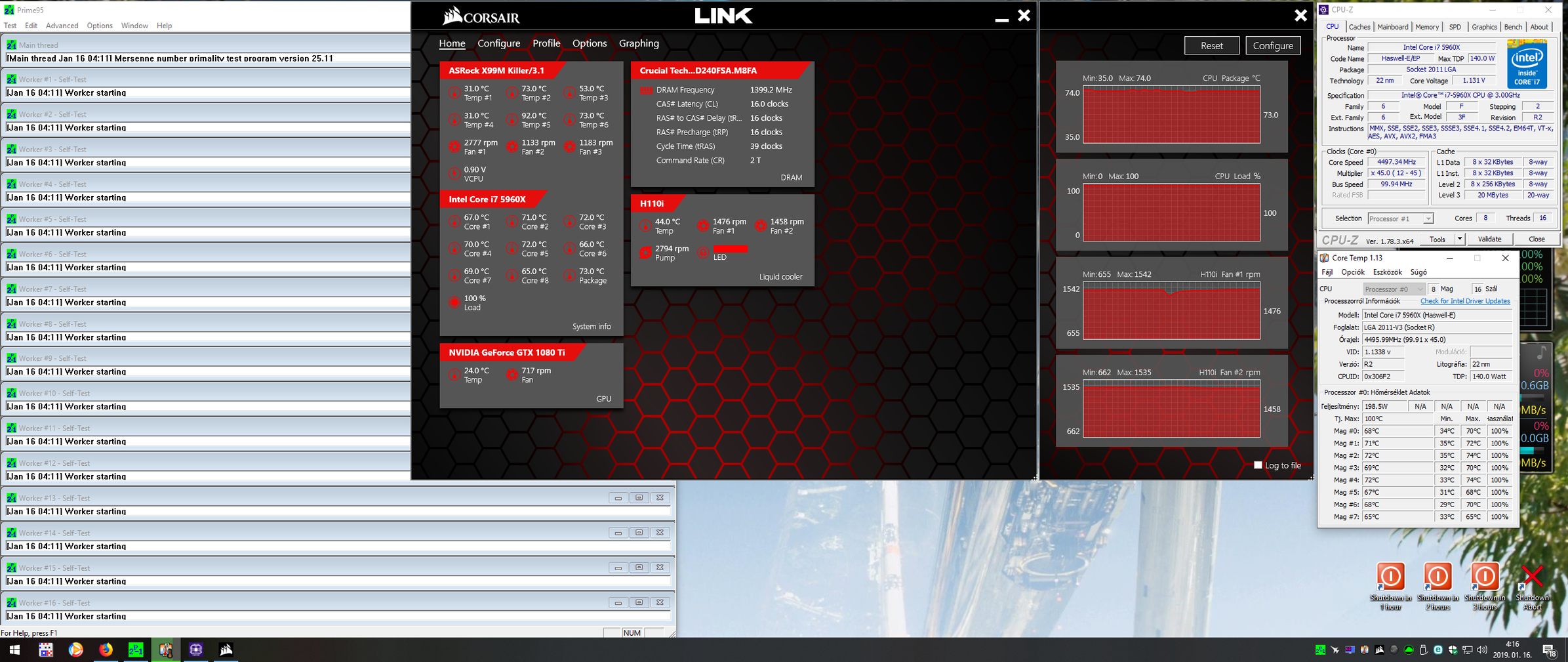Switch to the Corsair Link Graphing tab
Image resolution: width=1568 pixels, height=662 pixels.
click(x=639, y=43)
